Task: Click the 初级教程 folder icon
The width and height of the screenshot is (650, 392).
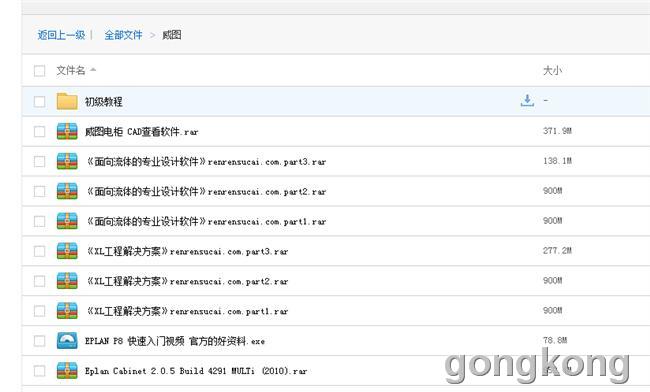Action: click(x=67, y=102)
